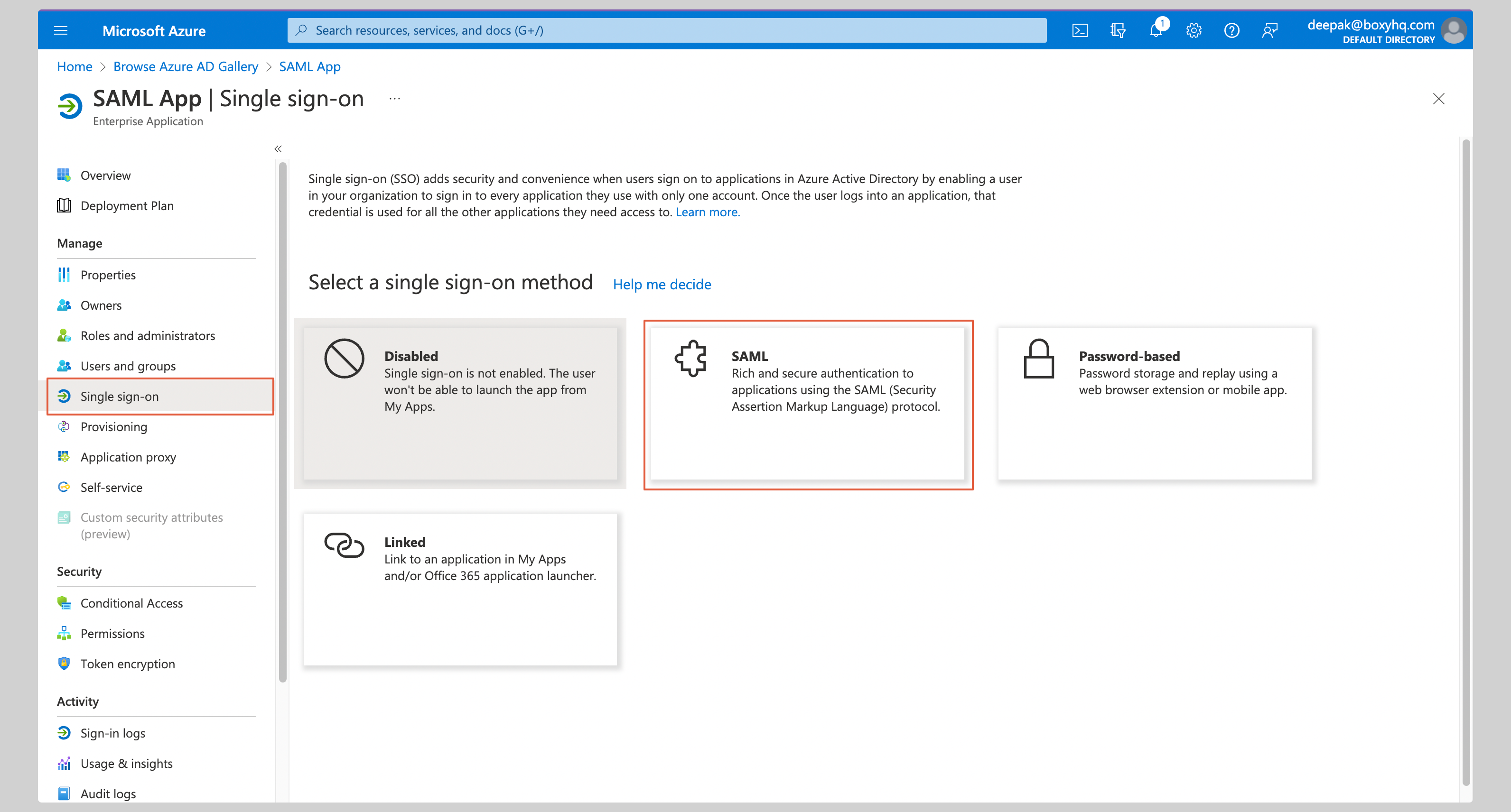This screenshot has height=812, width=1511.
Task: Open Provisioning from the Manage sidebar
Action: coord(114,426)
